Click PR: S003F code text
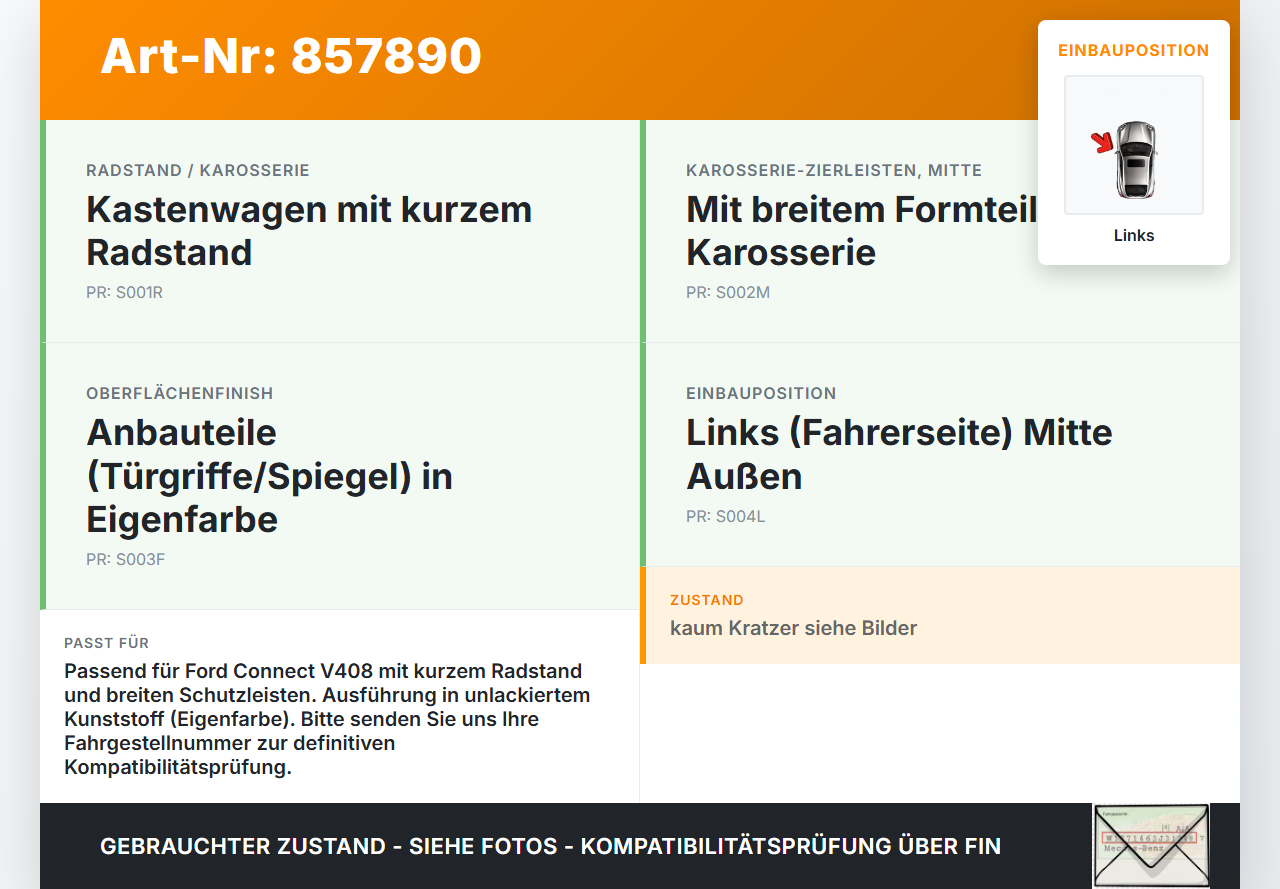The height and width of the screenshot is (889, 1280). (126, 560)
